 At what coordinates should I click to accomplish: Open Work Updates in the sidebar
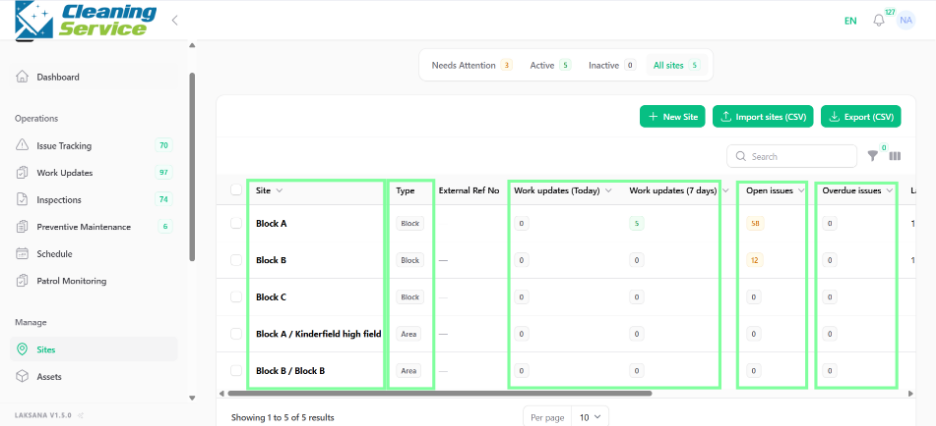[x=94, y=172]
